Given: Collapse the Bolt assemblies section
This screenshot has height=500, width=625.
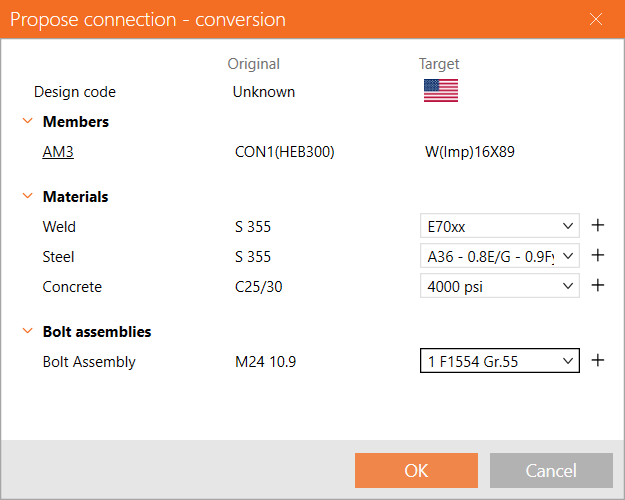Looking at the screenshot, I should coord(27,331).
